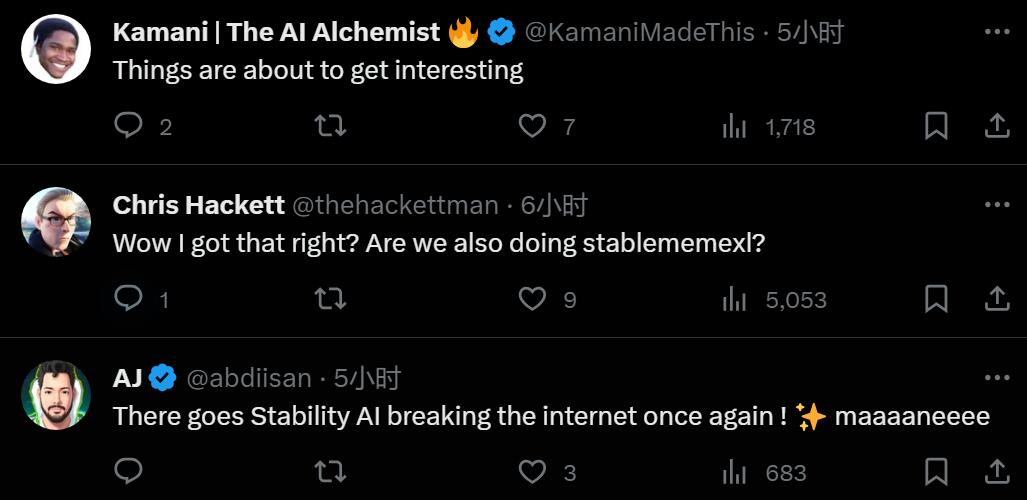Reply to Kamani's tweet

pos(128,125)
